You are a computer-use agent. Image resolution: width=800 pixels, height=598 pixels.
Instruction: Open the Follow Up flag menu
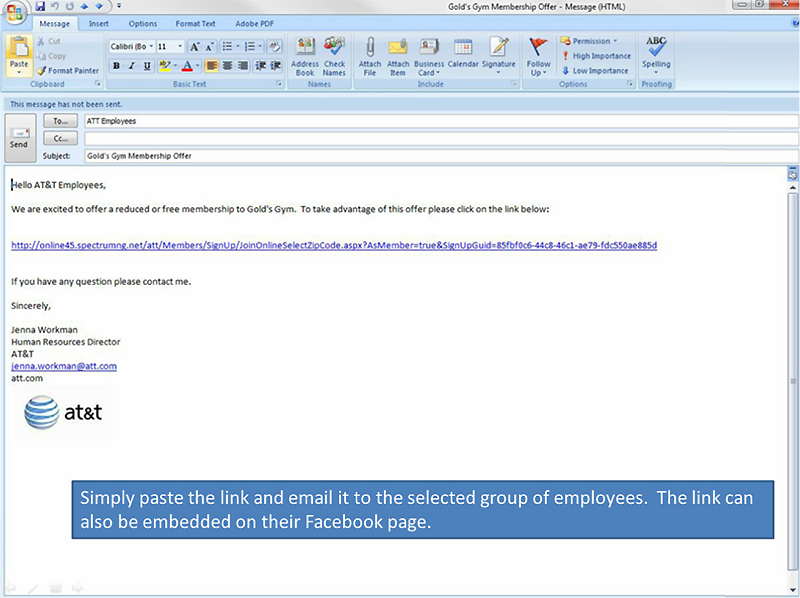click(538, 57)
